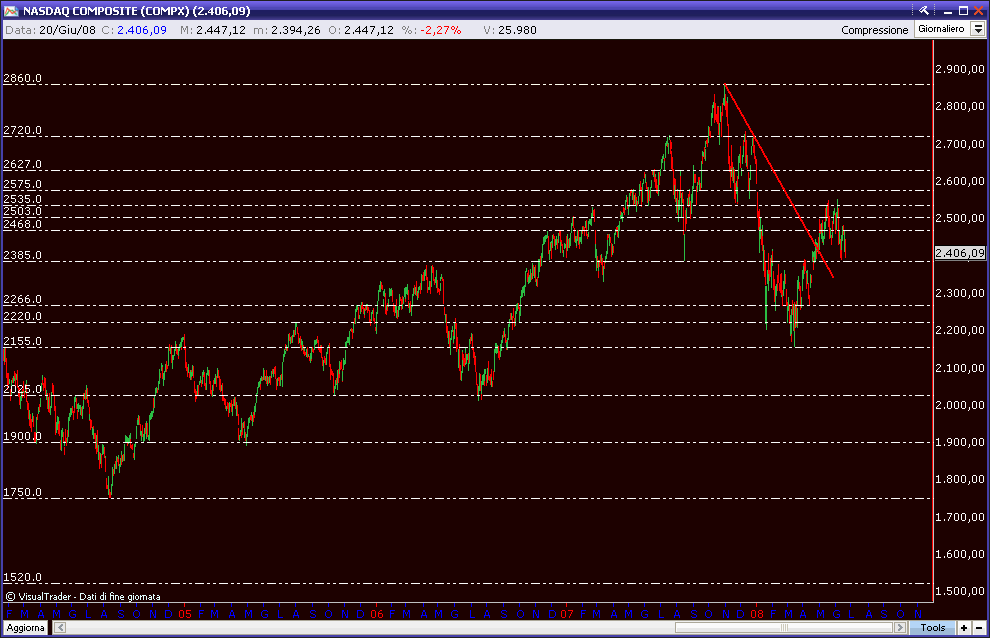
Task: Click the Compressione dropdown arrow
Action: 977,30
